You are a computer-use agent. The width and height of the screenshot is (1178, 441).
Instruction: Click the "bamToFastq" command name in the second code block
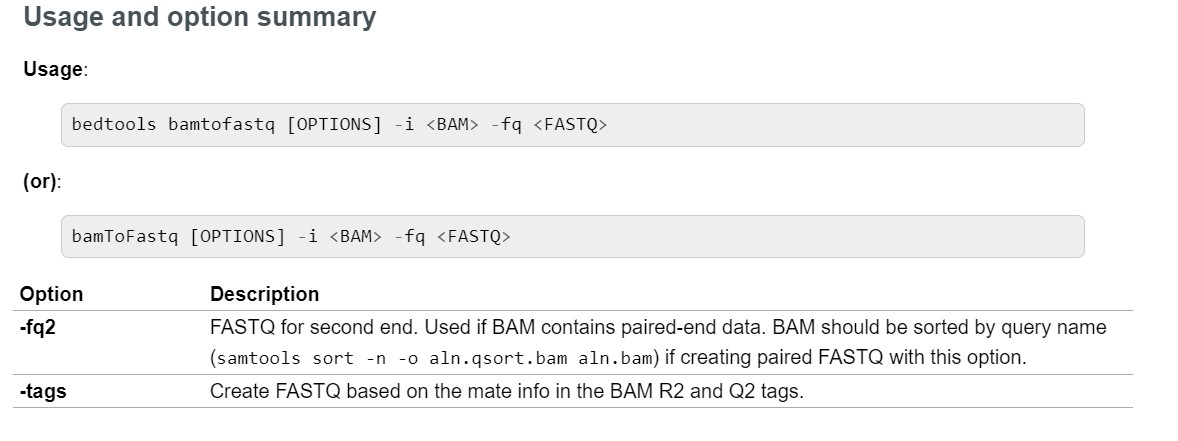pyautogui.click(x=124, y=237)
